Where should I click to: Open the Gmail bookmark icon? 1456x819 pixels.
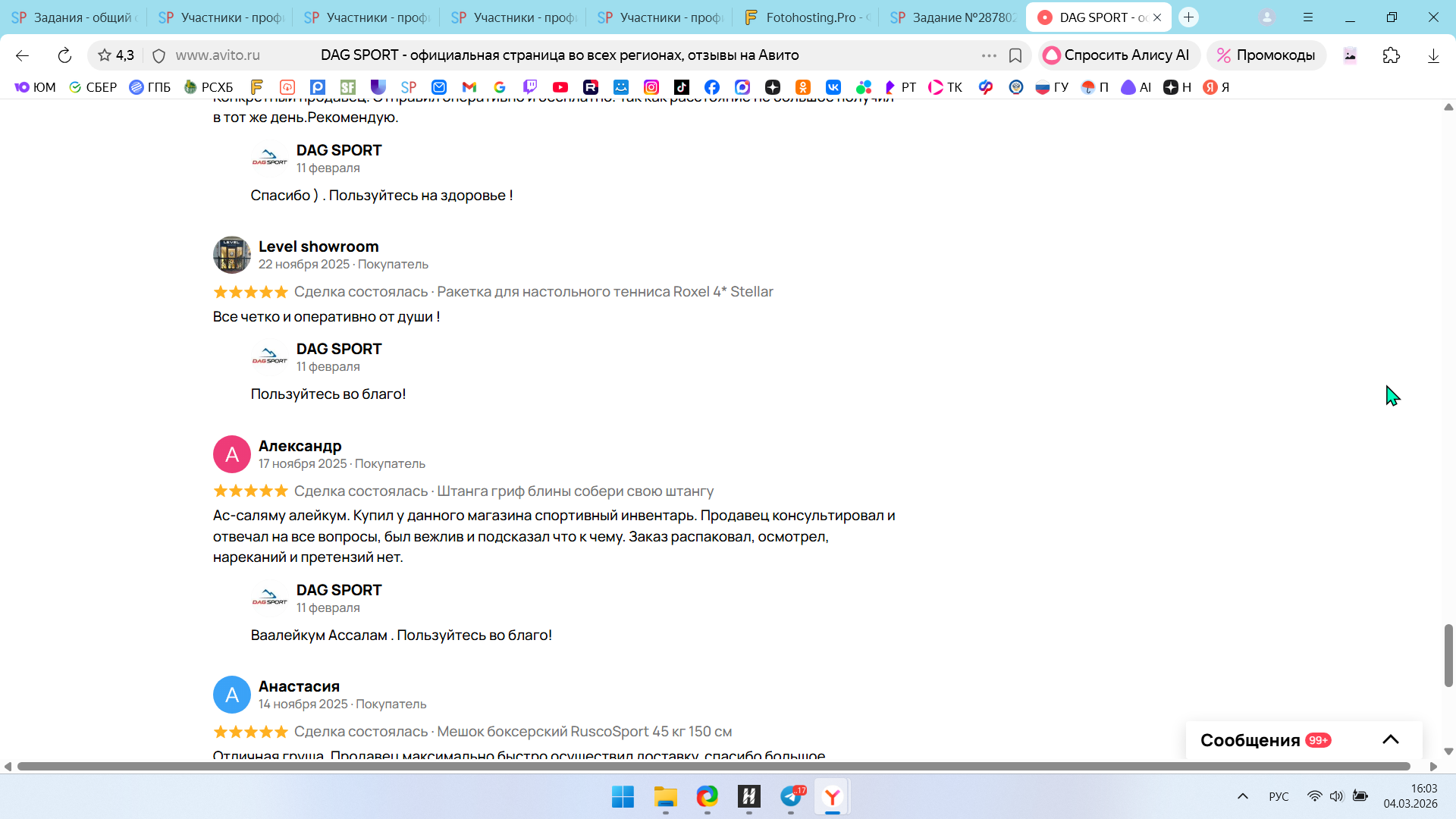point(469,87)
